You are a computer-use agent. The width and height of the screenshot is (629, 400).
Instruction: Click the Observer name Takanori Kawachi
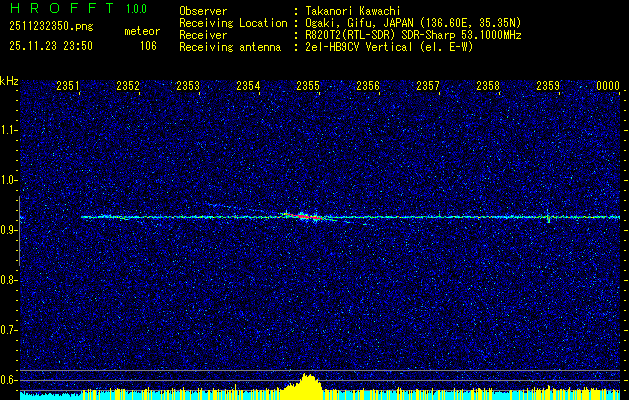(353, 11)
